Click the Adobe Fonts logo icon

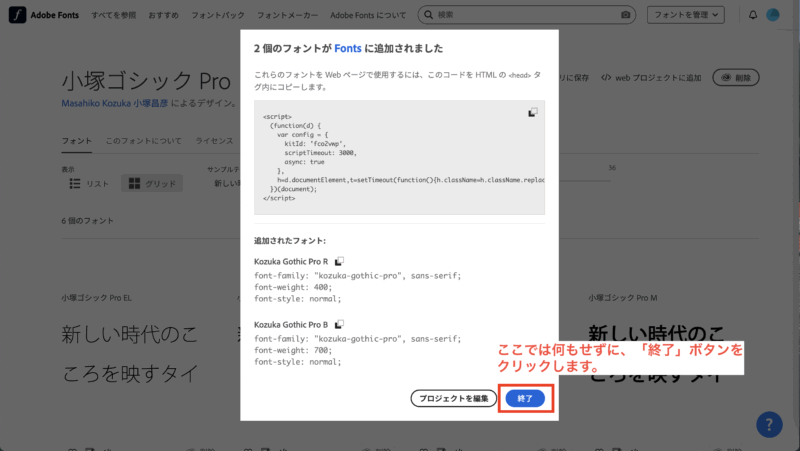tap(17, 15)
